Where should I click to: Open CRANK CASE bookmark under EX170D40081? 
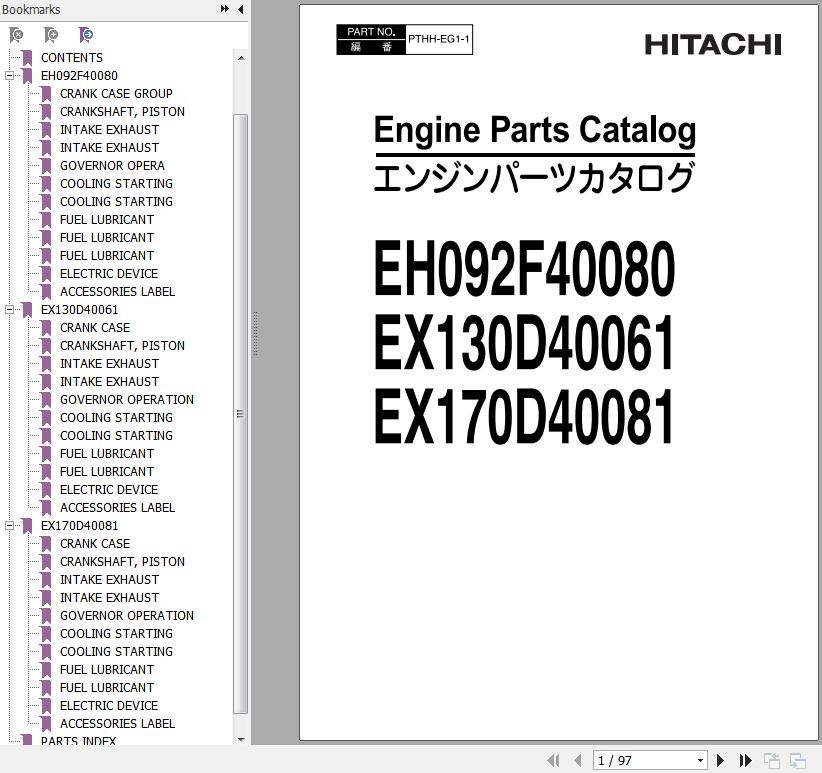coord(95,543)
